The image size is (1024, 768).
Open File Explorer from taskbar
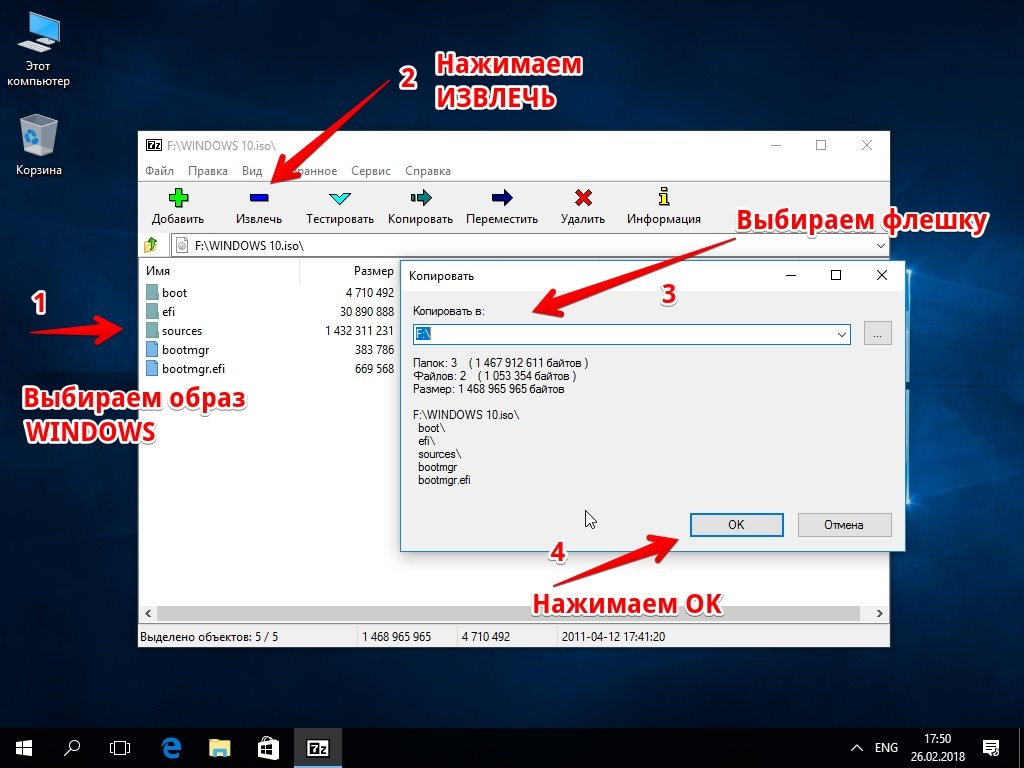219,748
